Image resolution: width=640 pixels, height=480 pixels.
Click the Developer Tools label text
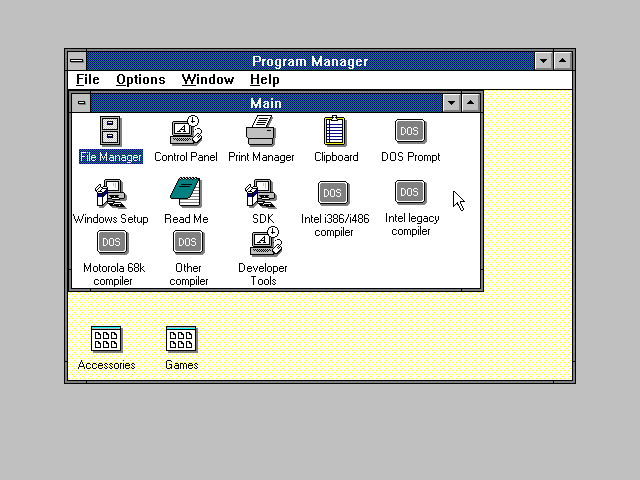click(x=263, y=274)
